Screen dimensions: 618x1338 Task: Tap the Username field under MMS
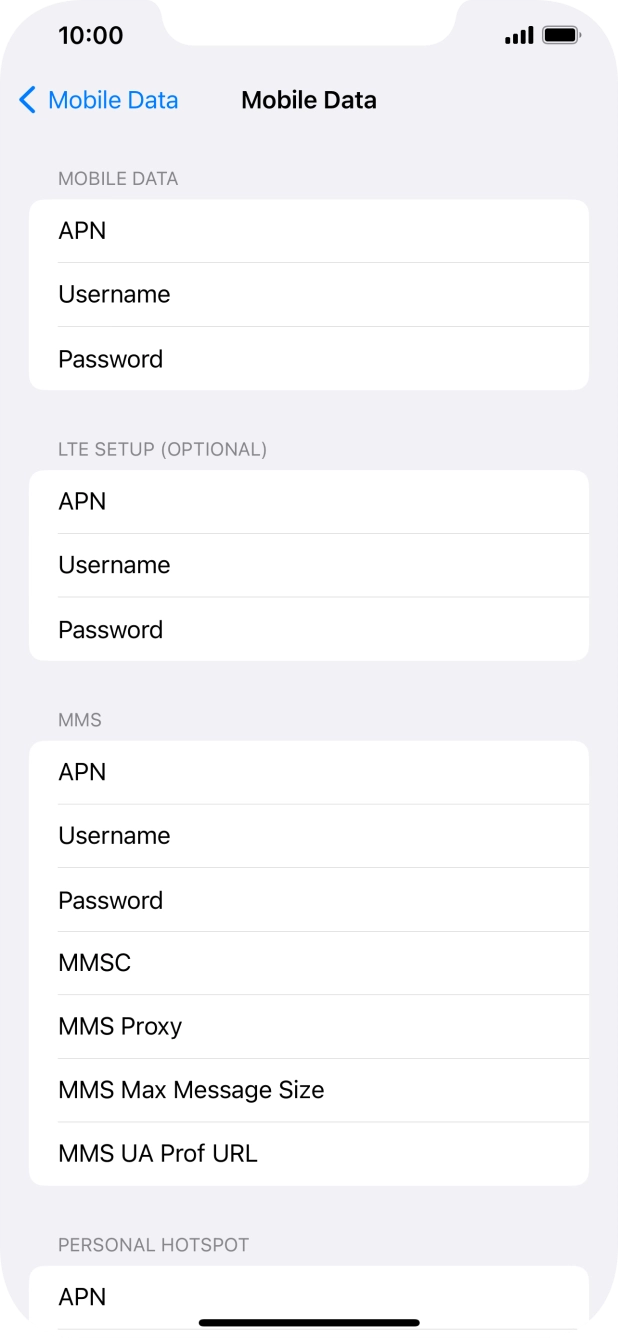309,835
